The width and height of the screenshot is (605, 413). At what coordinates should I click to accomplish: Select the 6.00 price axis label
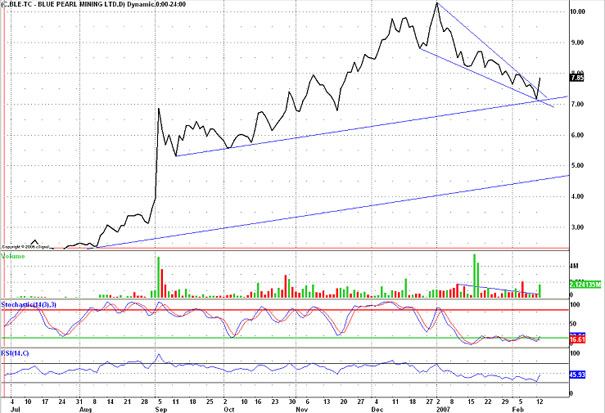point(578,135)
